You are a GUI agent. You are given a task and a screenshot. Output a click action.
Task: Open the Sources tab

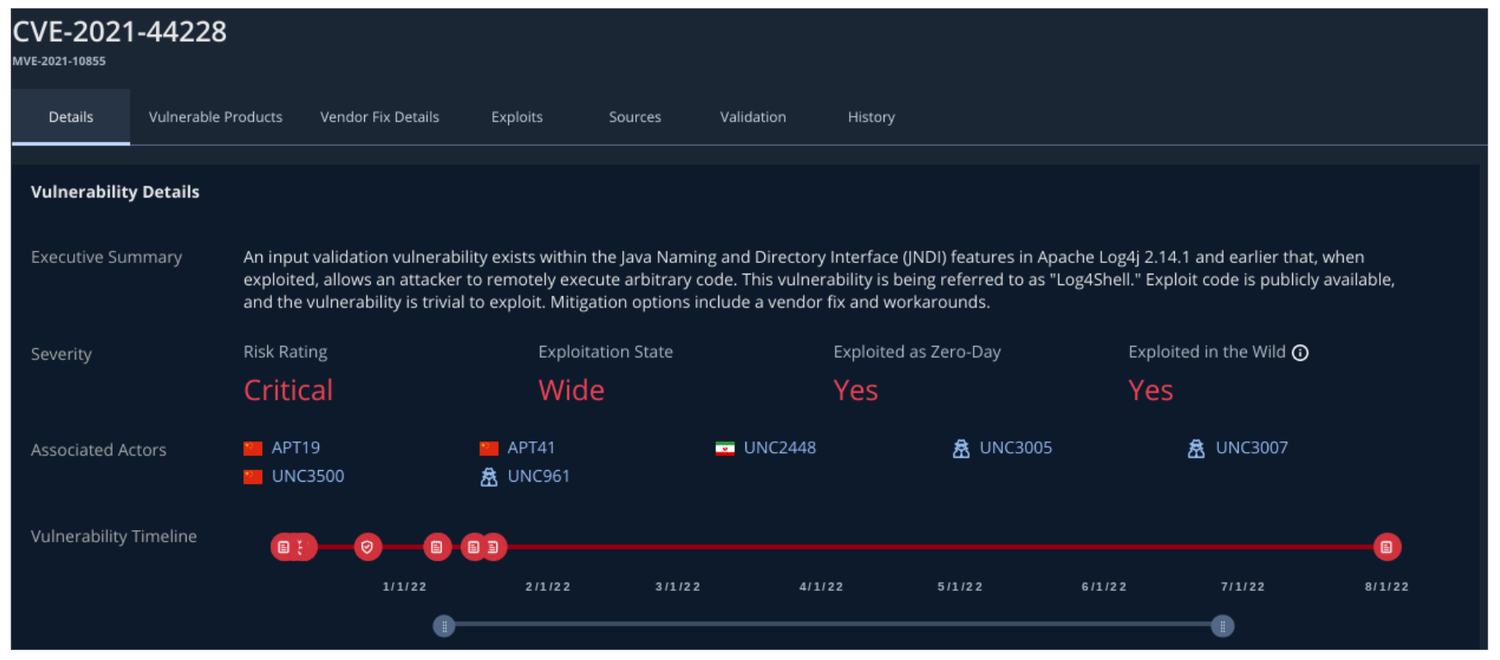[635, 117]
